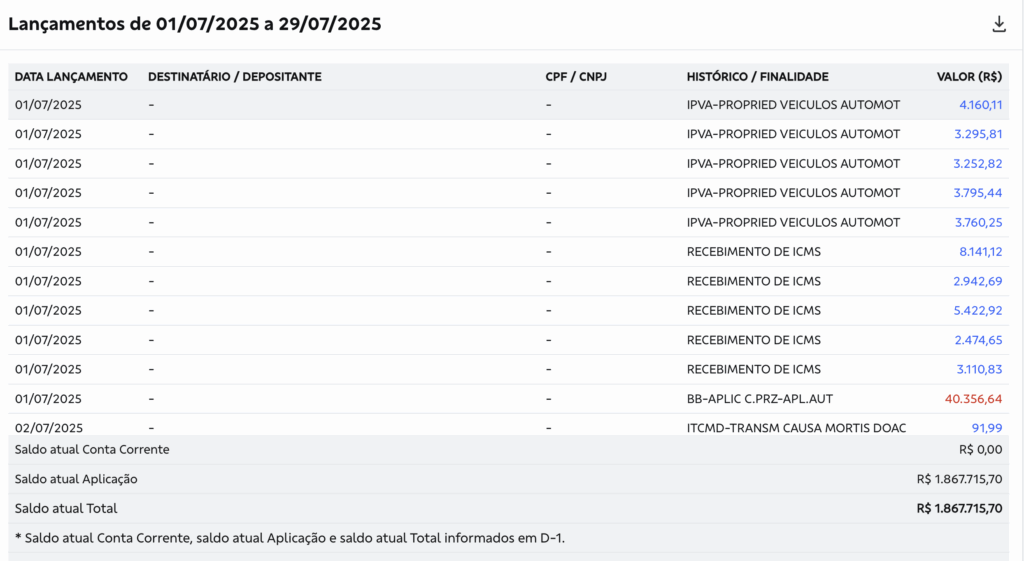Click the ICMS amount 8.141,12
The image size is (1024, 561).
980,252
